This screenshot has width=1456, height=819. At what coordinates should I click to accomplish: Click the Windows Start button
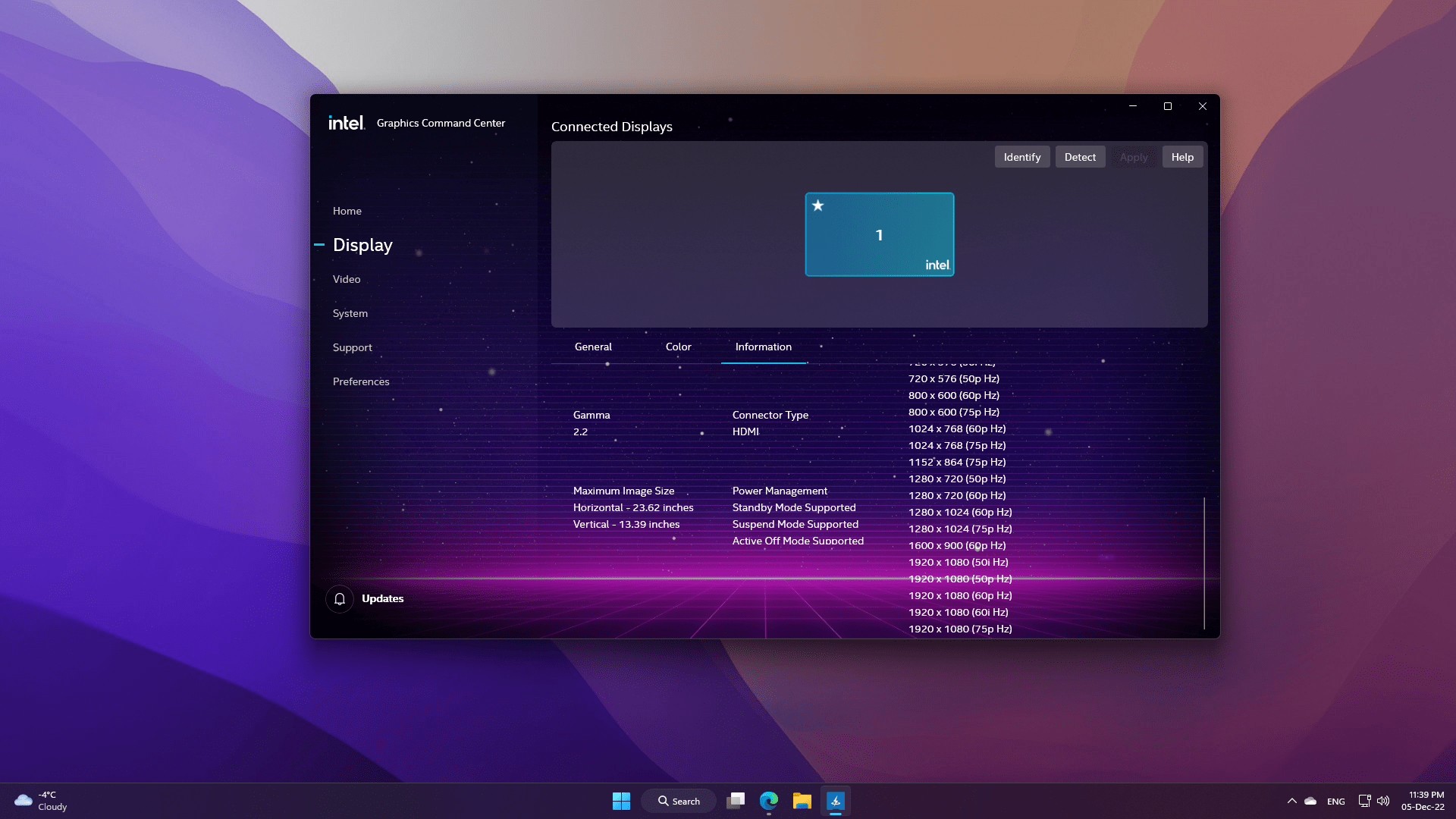coord(621,801)
